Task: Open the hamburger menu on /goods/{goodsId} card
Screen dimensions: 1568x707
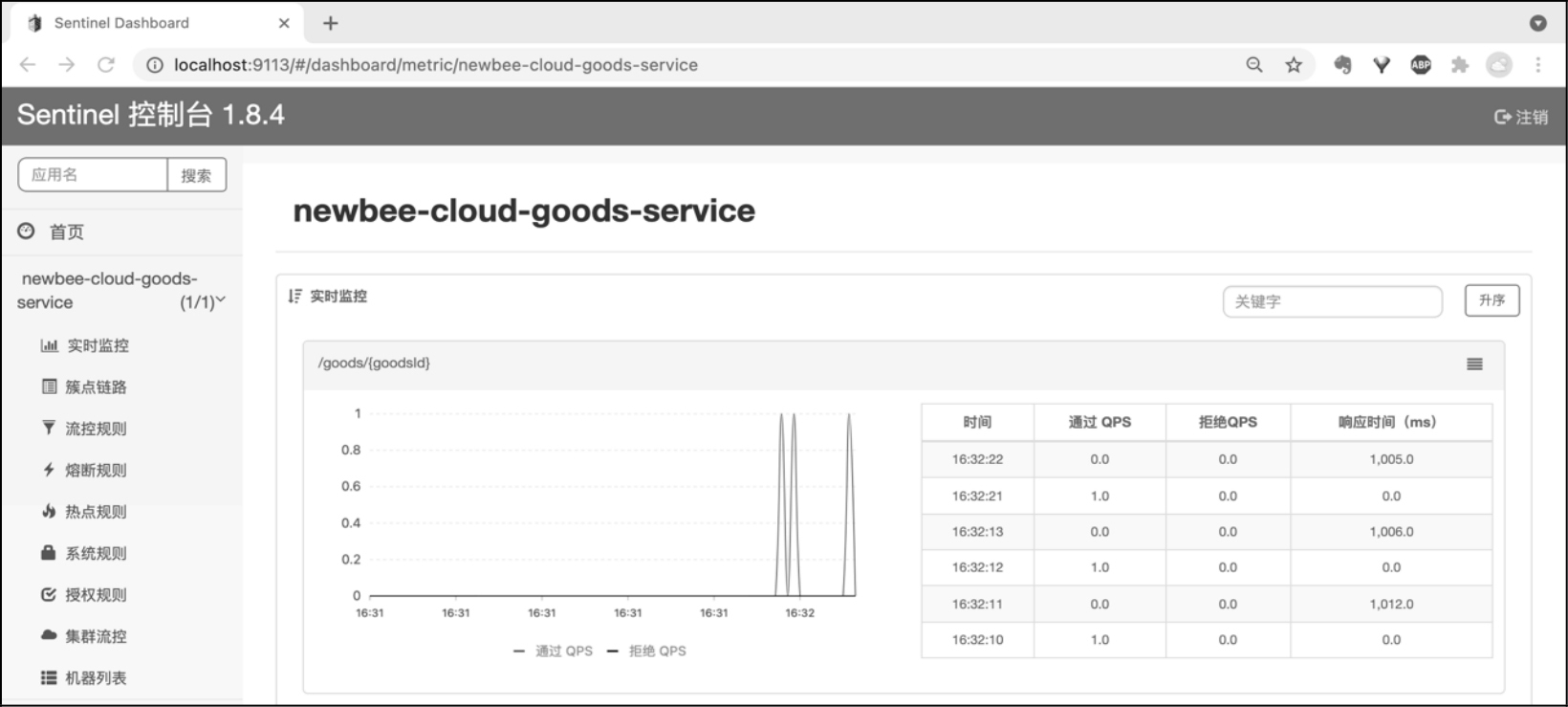Action: coord(1474,364)
